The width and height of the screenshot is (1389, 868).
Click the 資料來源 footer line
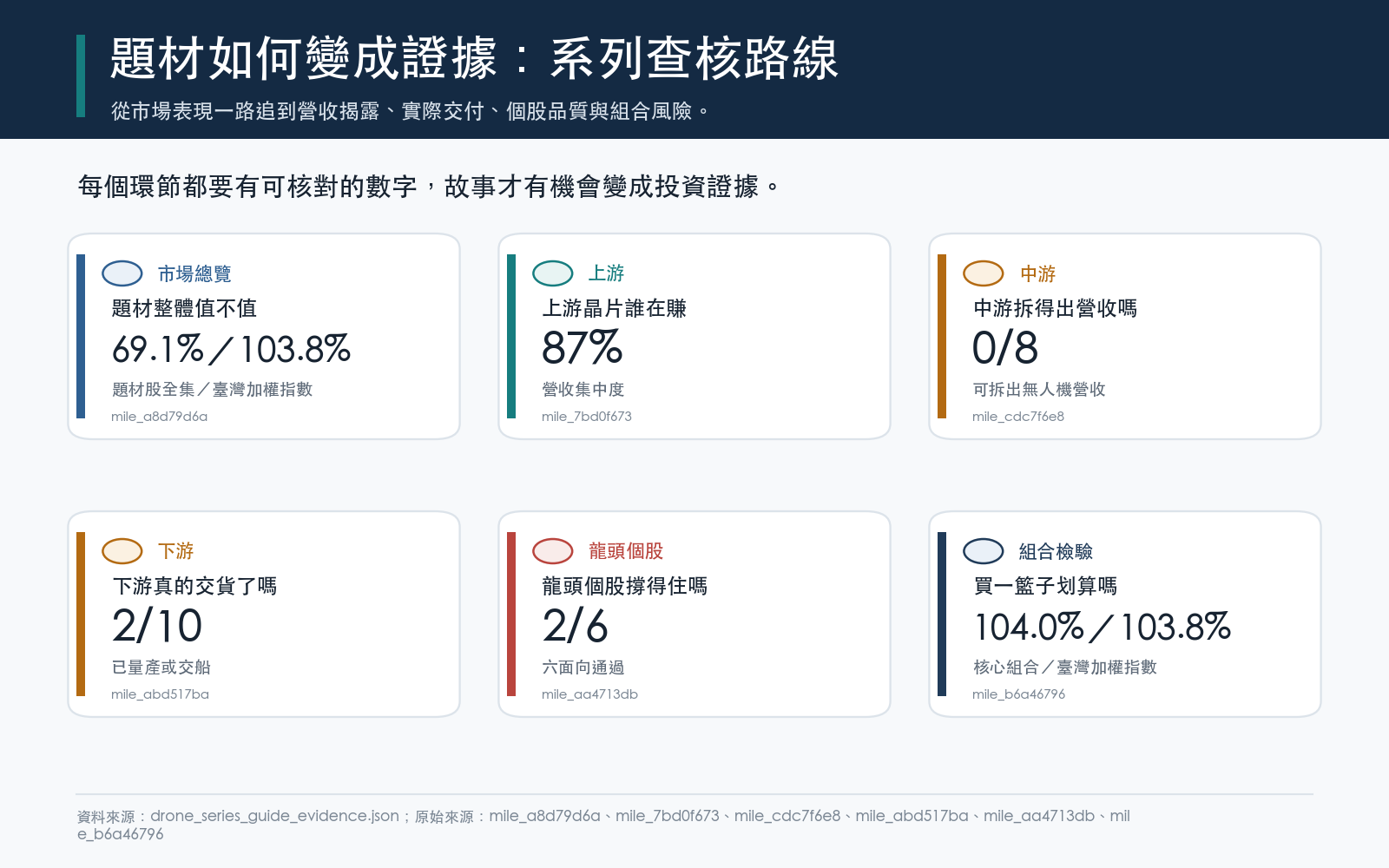coord(604,825)
